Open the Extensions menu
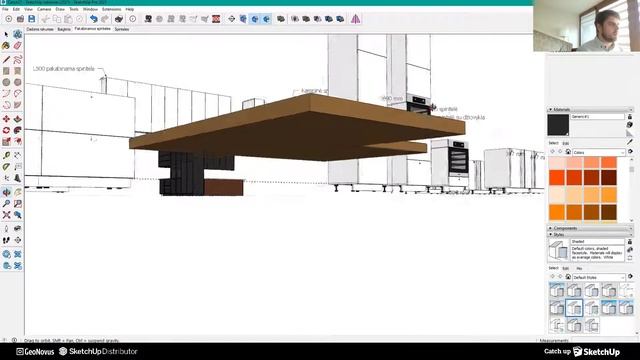The height and width of the screenshot is (360, 640). (111, 9)
